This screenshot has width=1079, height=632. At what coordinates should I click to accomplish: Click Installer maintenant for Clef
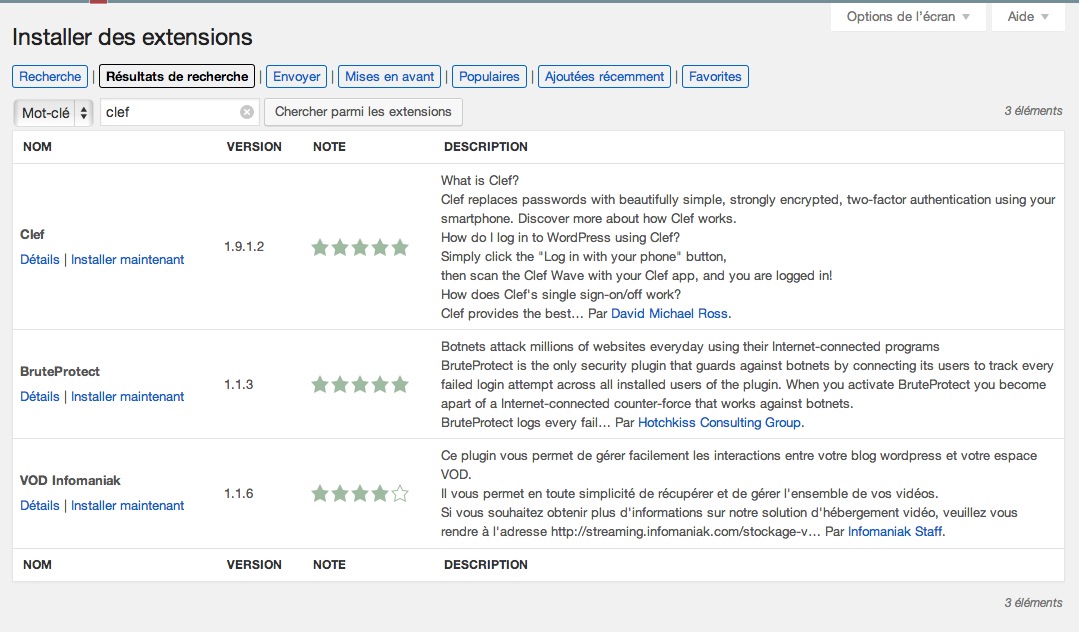point(127,260)
